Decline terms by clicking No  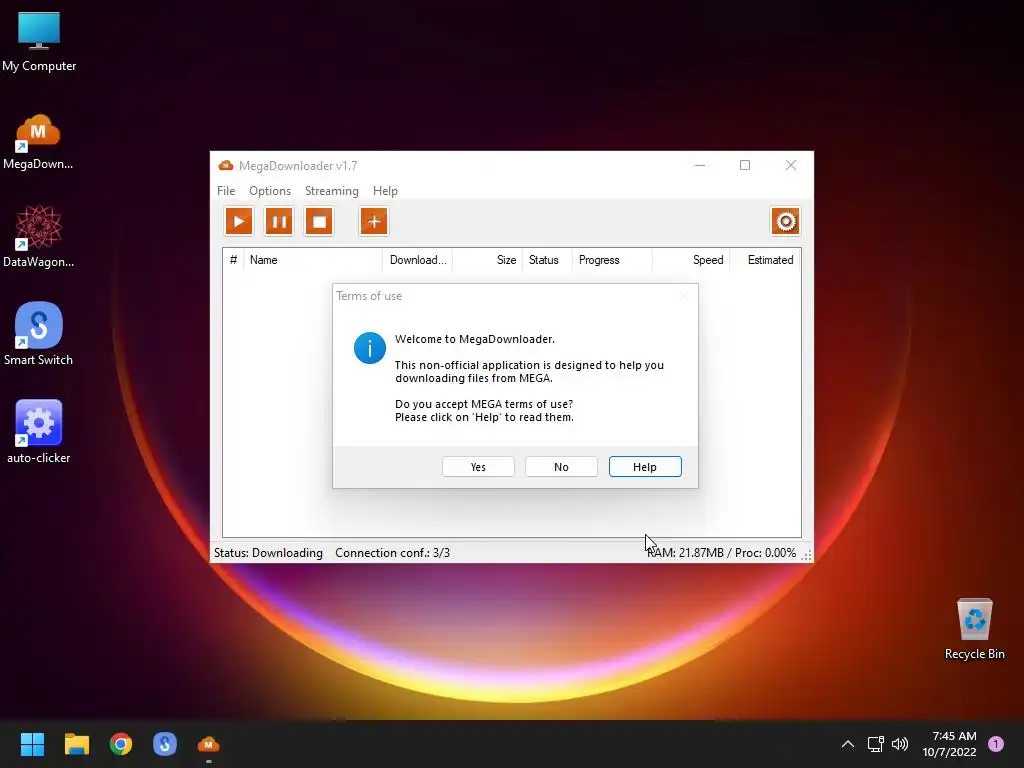tap(561, 467)
